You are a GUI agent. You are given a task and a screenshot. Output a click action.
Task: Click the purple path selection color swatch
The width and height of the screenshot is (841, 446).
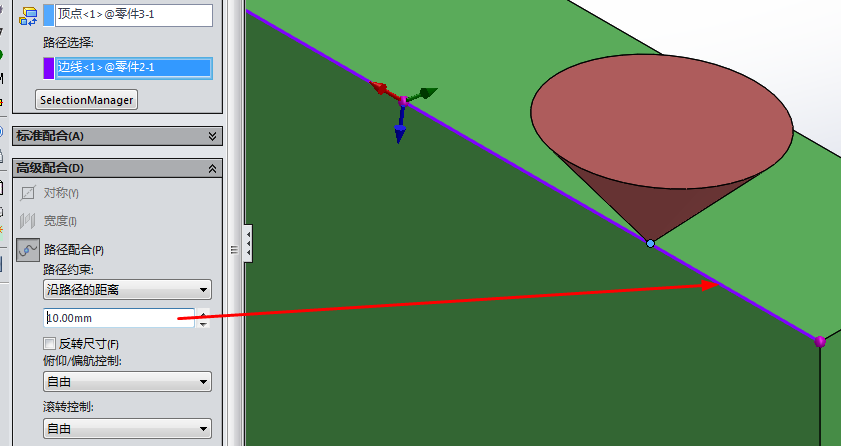(x=48, y=67)
